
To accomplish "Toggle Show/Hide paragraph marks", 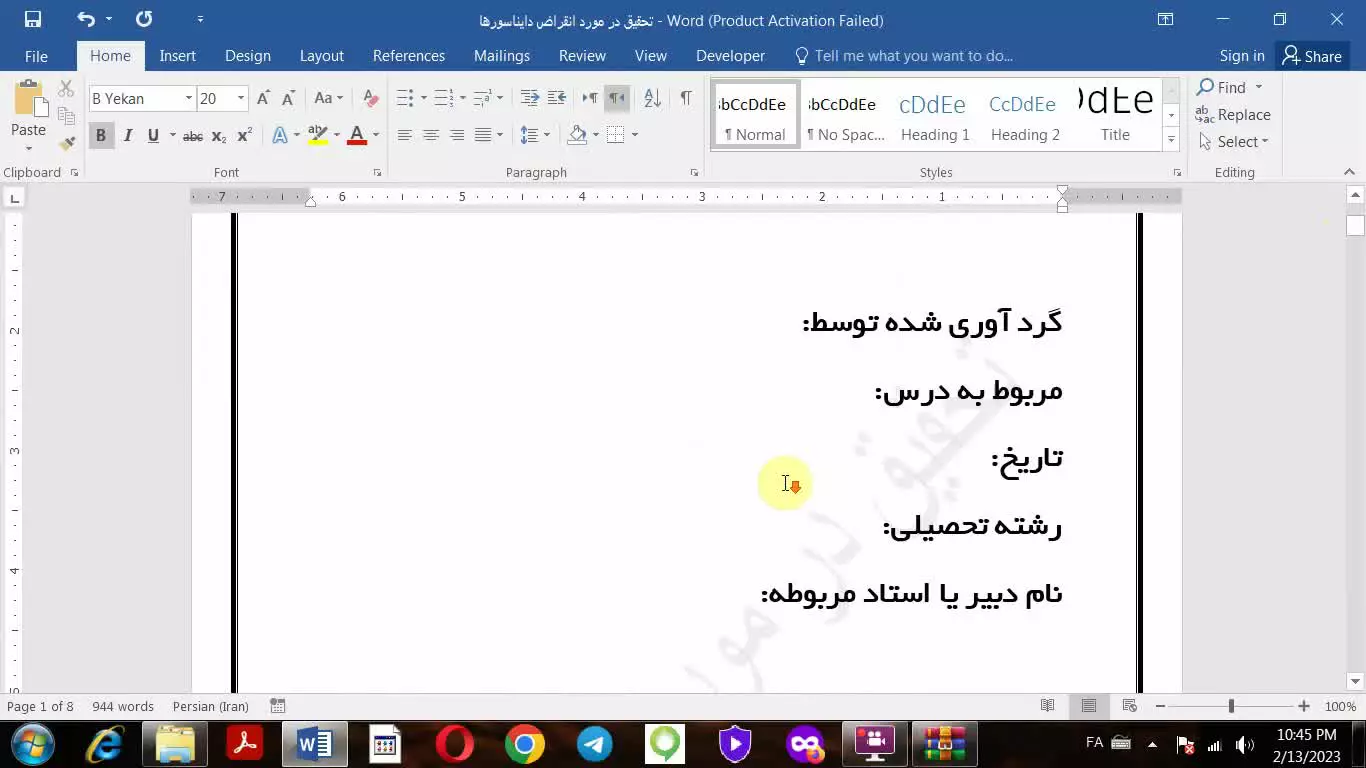I will (685, 98).
